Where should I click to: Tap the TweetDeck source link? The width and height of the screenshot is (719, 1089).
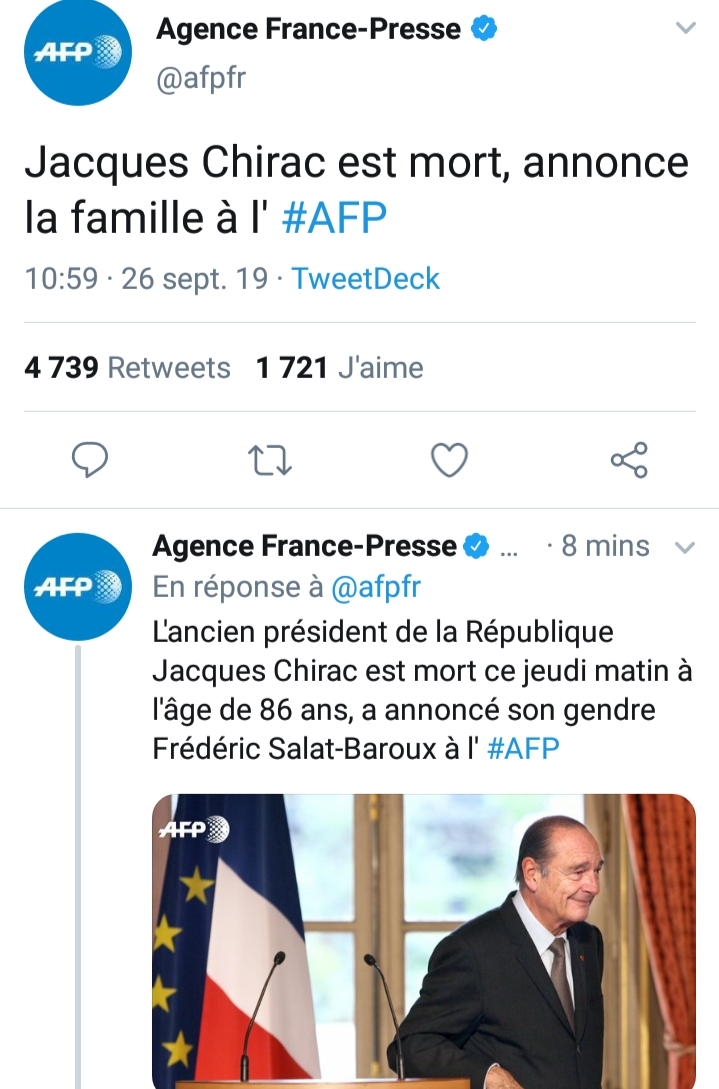pyautogui.click(x=365, y=278)
